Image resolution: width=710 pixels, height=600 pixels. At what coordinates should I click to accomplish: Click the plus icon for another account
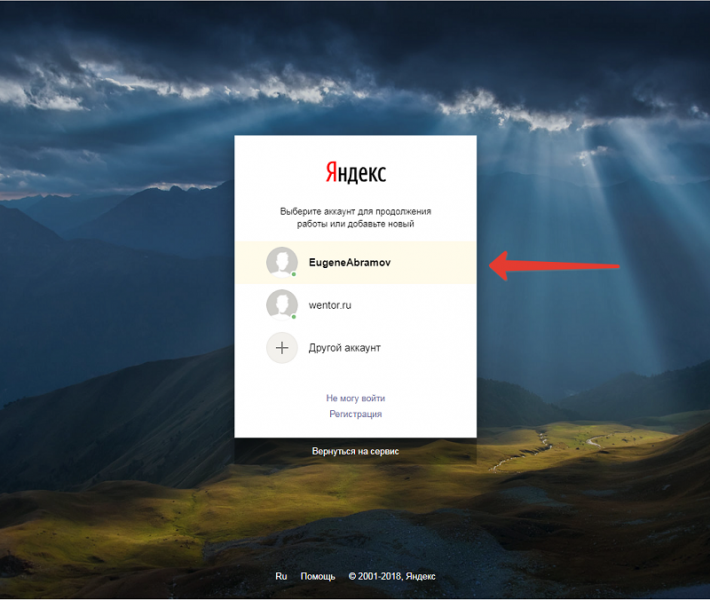click(x=282, y=348)
